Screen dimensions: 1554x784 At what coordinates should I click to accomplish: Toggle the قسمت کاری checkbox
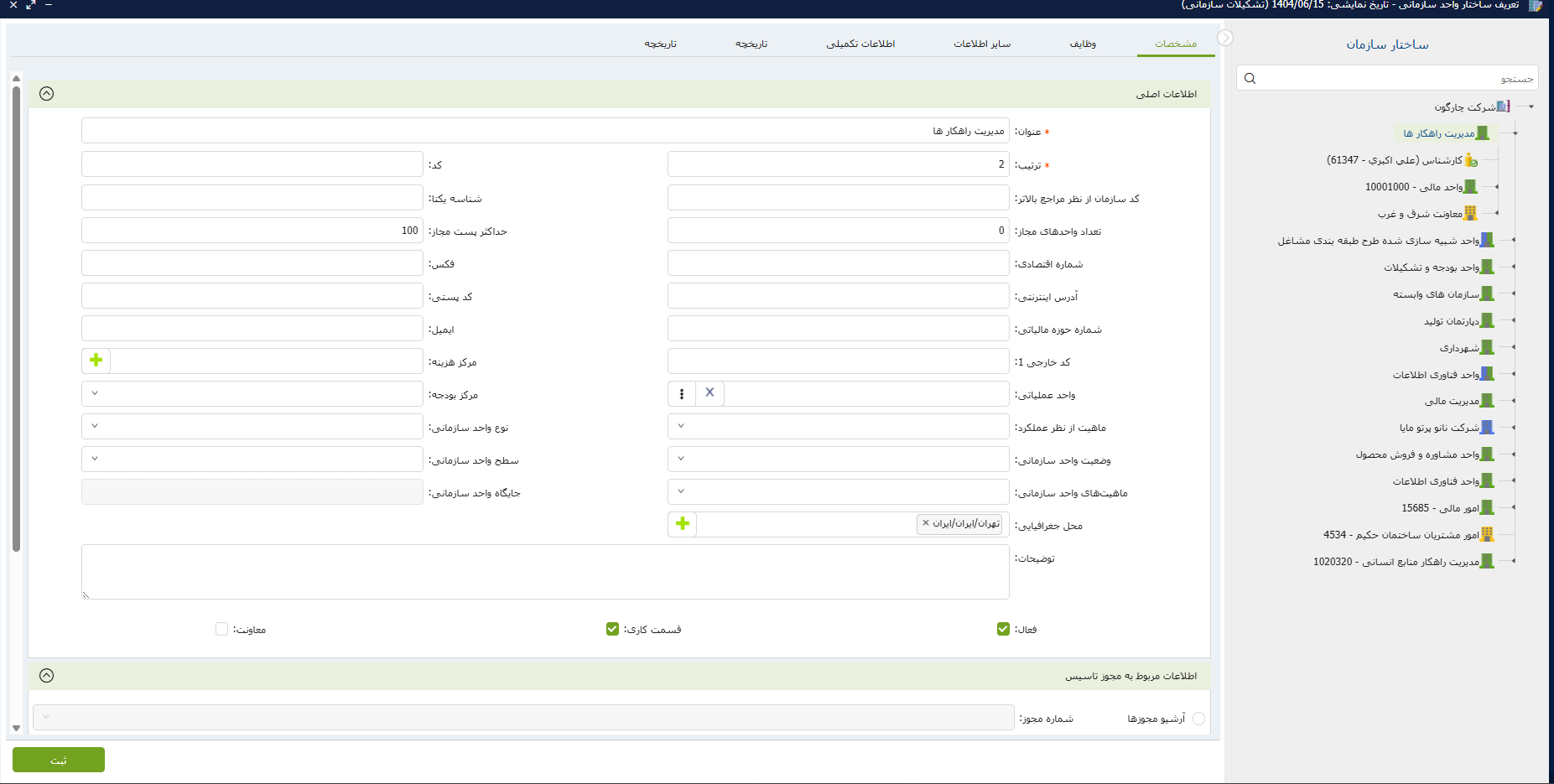click(x=612, y=629)
